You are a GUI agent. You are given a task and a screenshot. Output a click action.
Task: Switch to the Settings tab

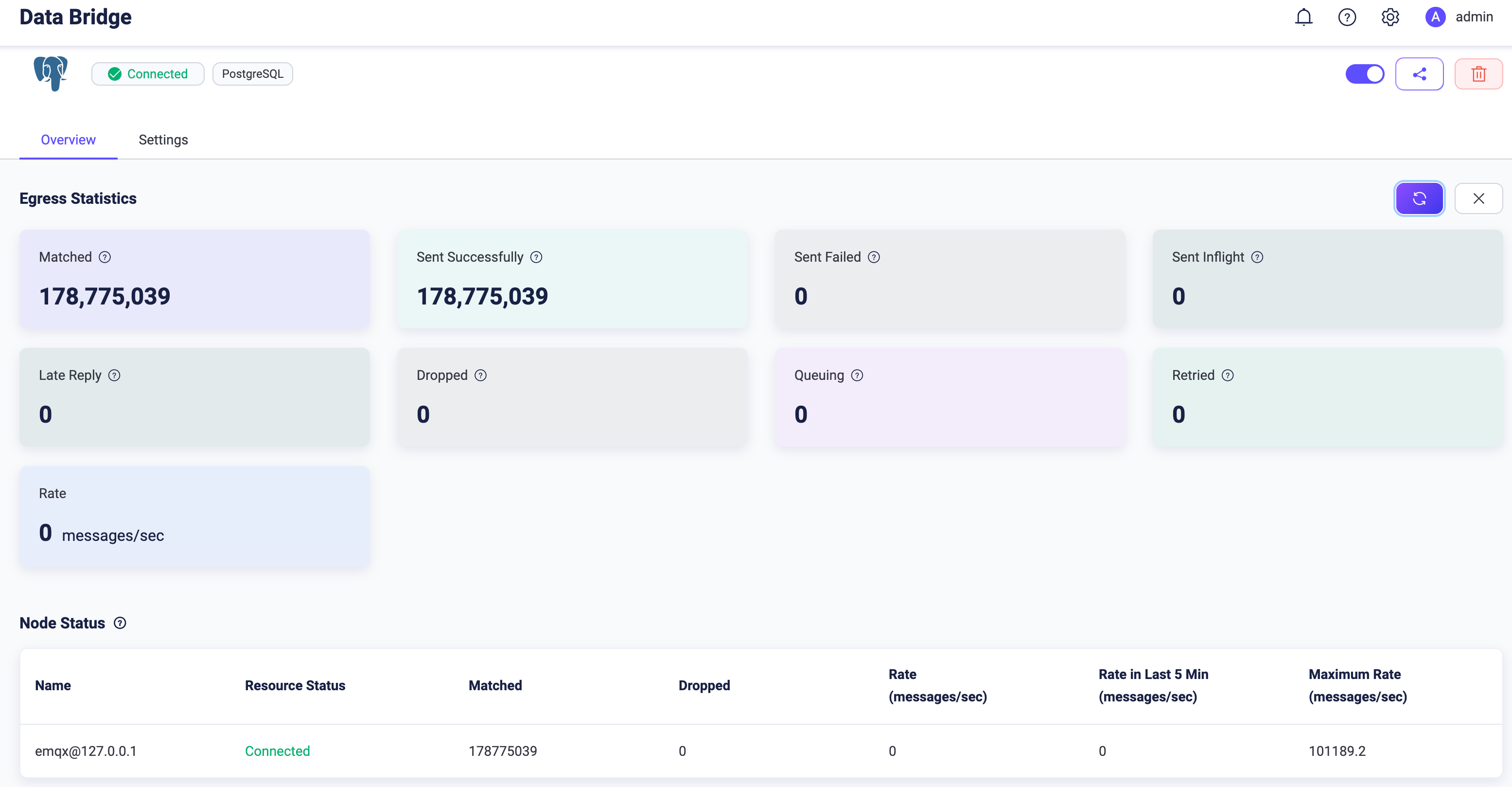pyautogui.click(x=163, y=139)
